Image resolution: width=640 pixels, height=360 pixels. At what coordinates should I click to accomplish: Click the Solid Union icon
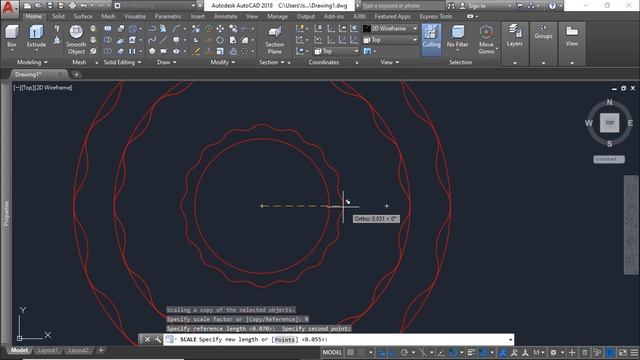pos(107,29)
